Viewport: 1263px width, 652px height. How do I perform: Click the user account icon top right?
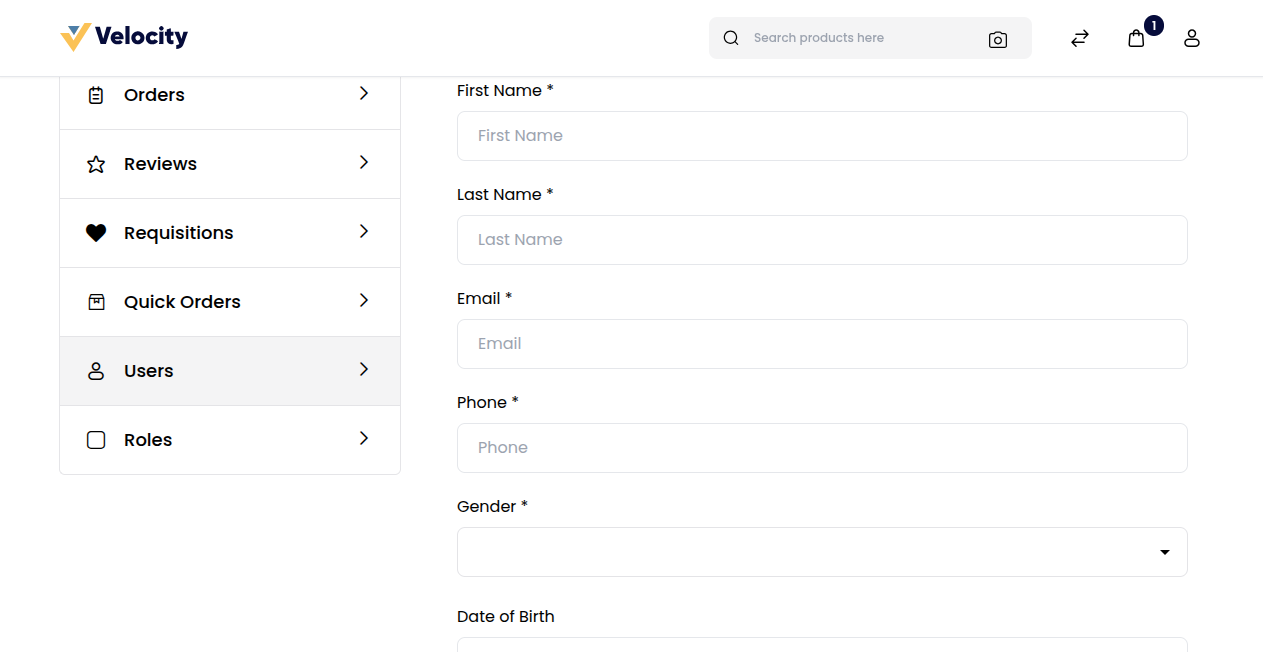tap(1191, 38)
